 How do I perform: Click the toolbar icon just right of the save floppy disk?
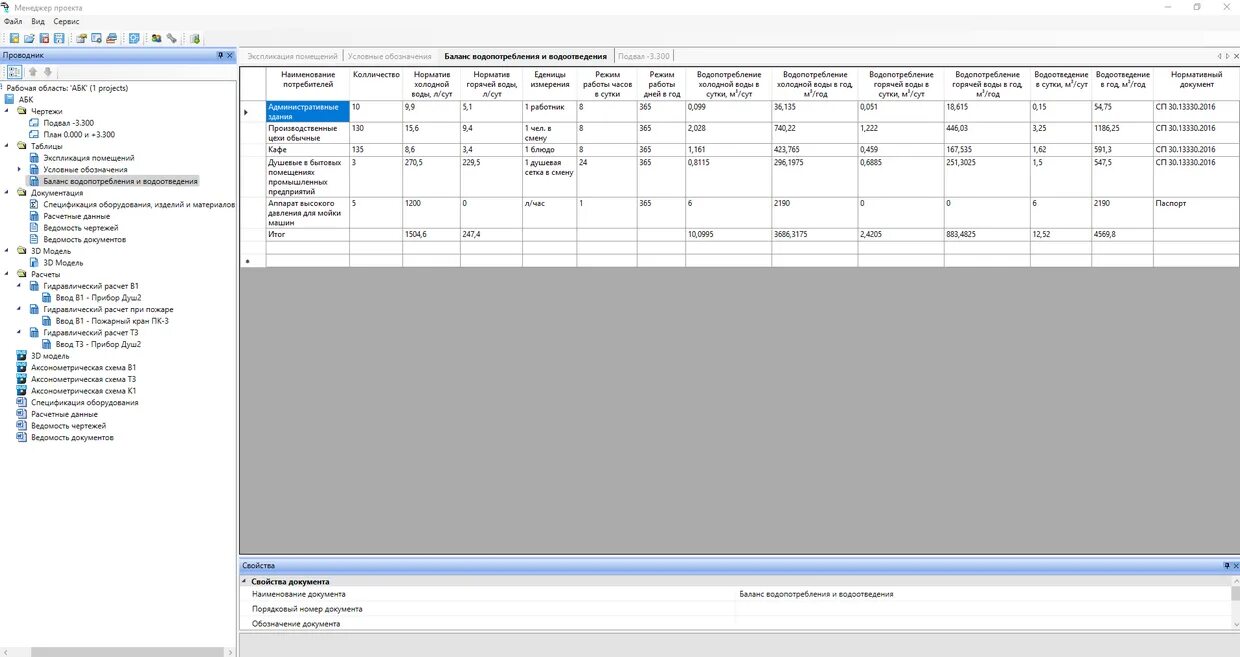(x=82, y=39)
